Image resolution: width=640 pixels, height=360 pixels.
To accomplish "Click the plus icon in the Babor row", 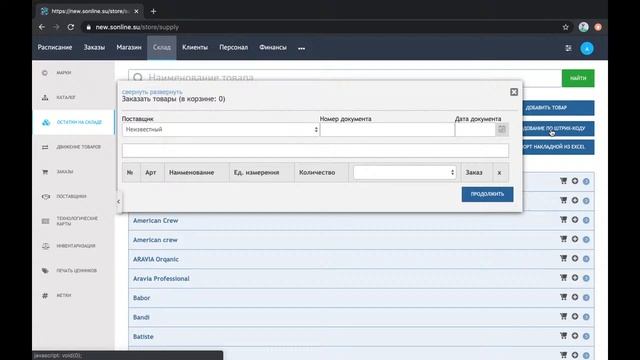I will pos(575,297).
